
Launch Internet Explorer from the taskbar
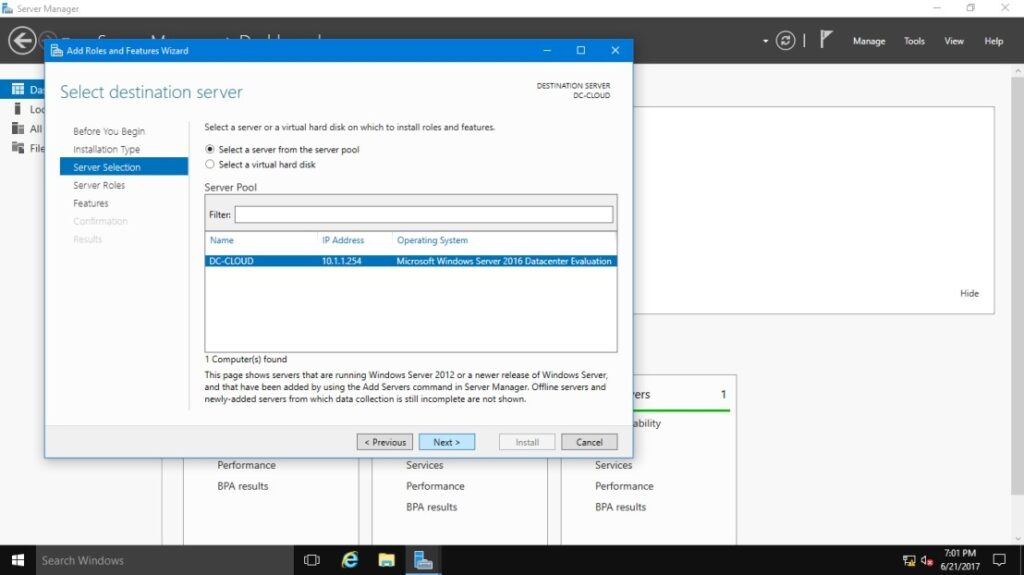[350, 560]
